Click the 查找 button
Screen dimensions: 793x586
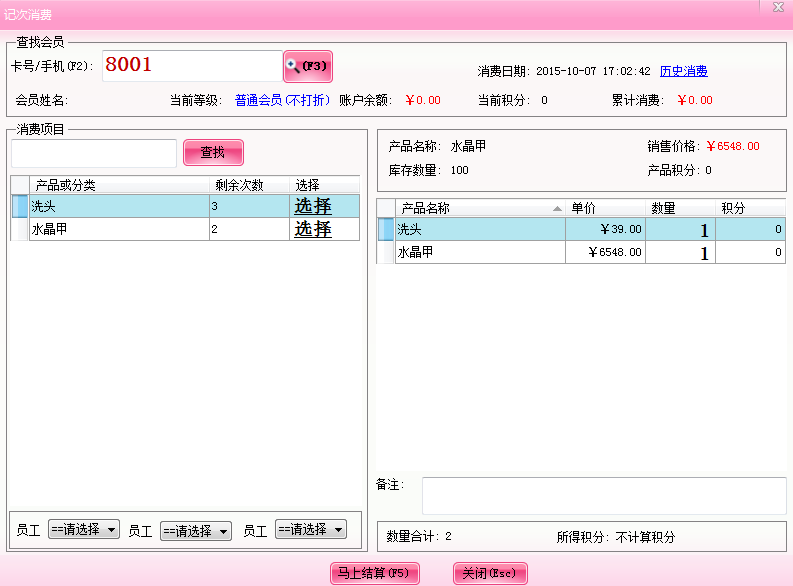(213, 153)
